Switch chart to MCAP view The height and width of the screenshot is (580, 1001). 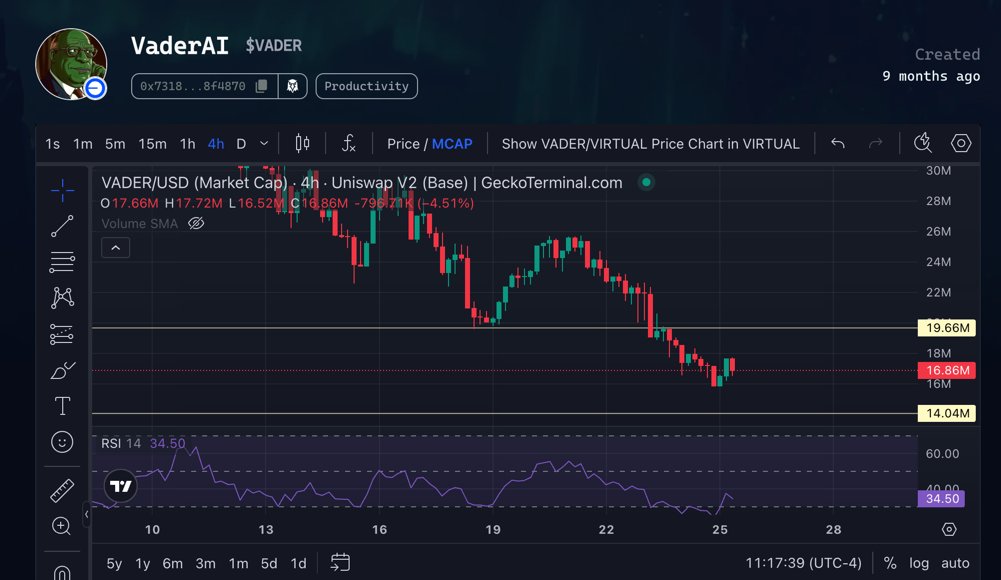pyautogui.click(x=452, y=144)
